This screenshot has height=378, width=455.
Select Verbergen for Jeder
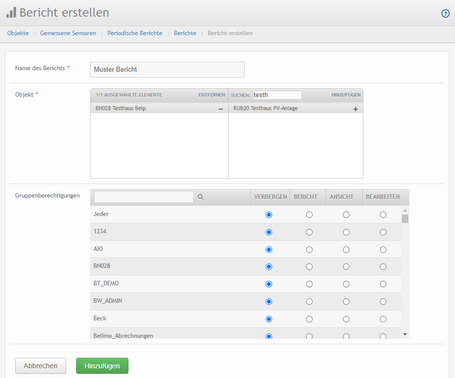[x=269, y=215]
